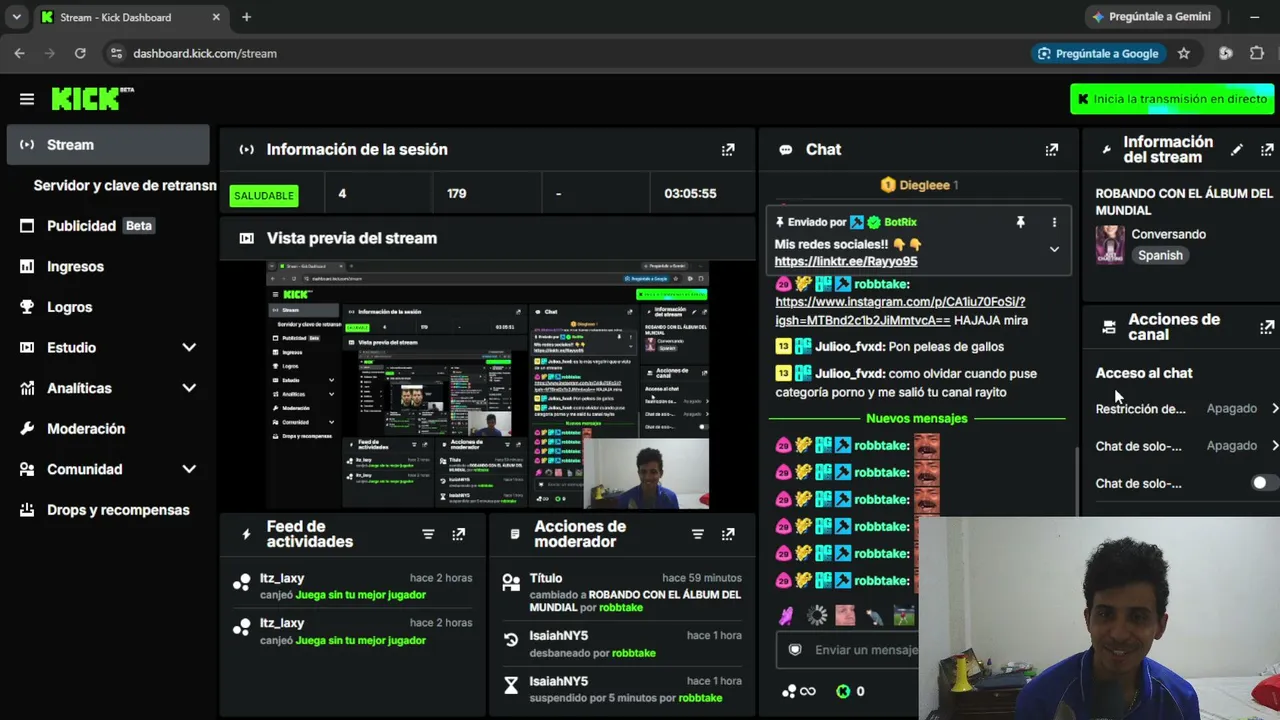Screen dimensions: 1280x720
Task: Click the 03:05:55 session timer
Action: [x=690, y=194]
